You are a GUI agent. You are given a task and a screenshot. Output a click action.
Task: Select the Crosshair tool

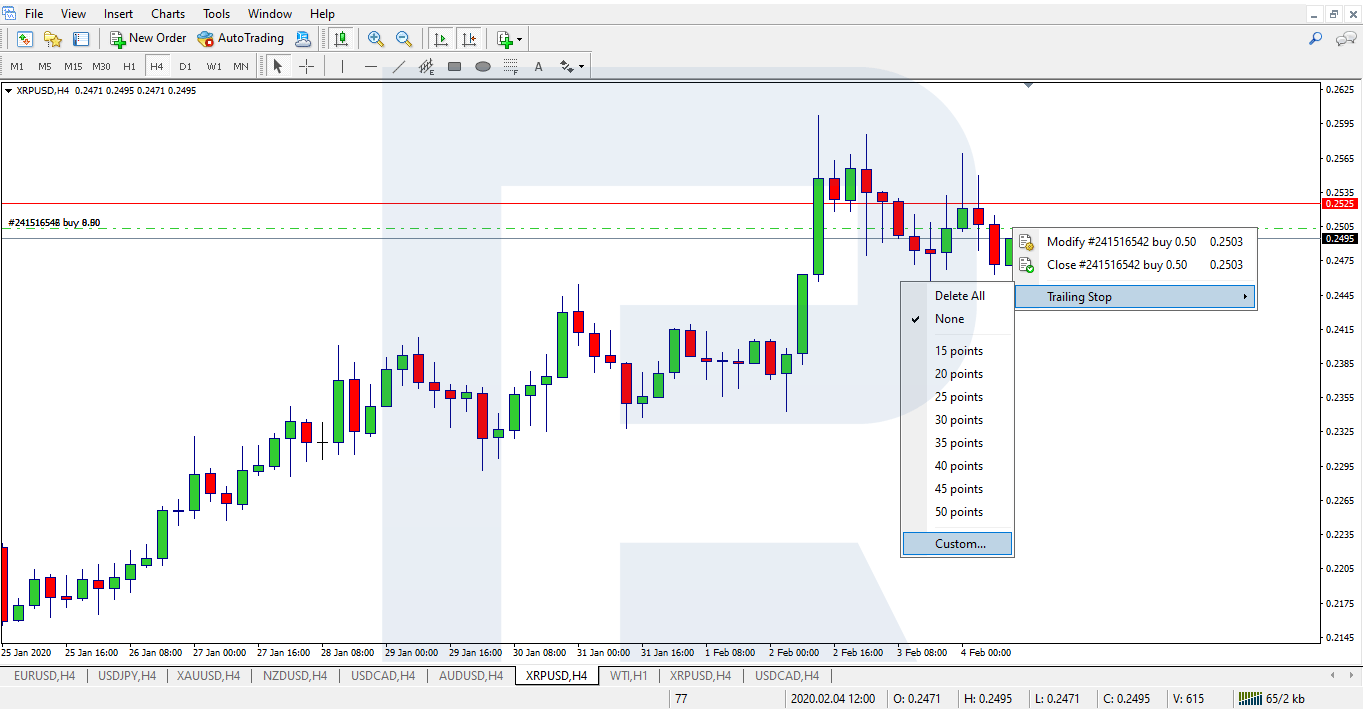click(x=307, y=66)
